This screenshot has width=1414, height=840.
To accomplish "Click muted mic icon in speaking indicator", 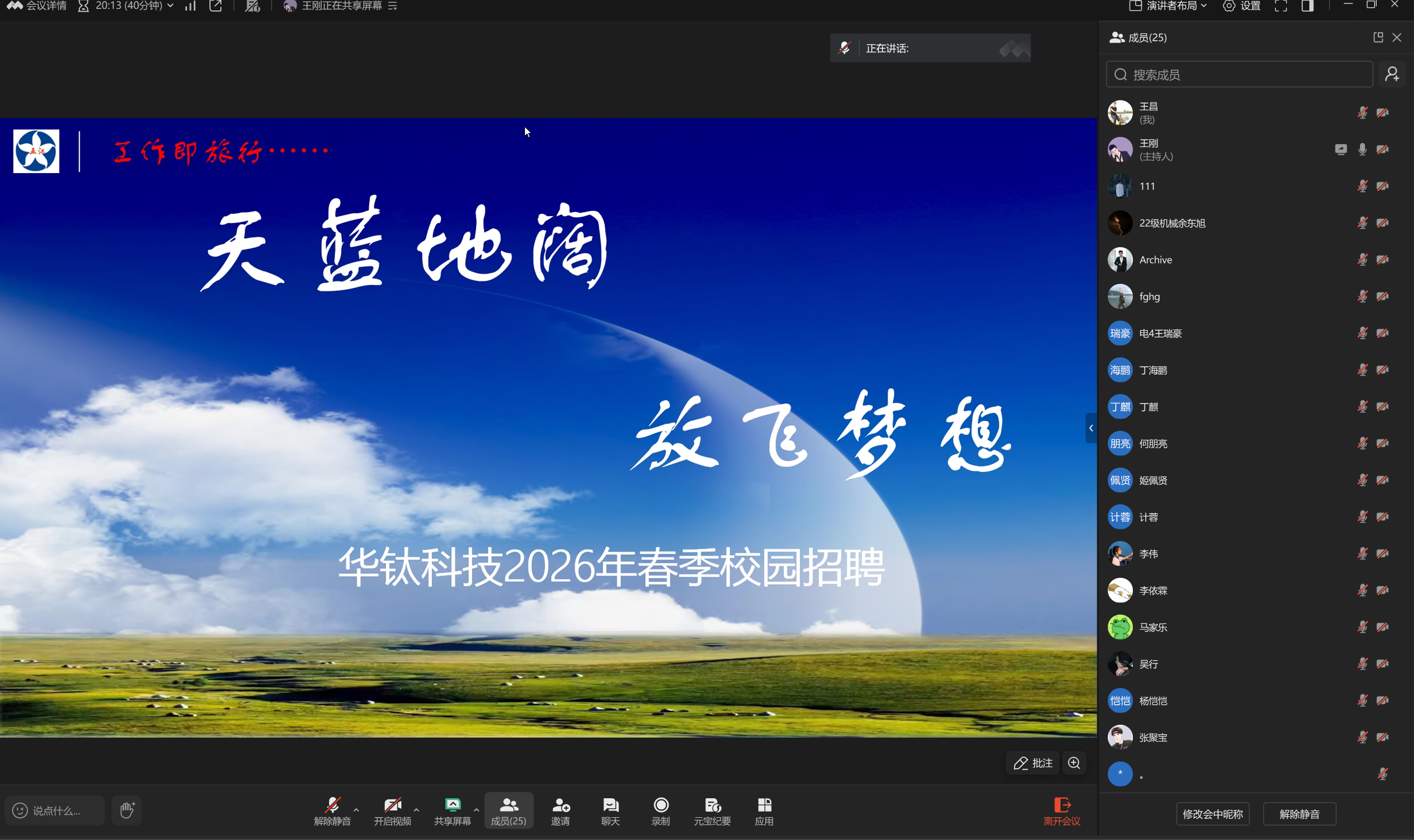I will pos(845,48).
